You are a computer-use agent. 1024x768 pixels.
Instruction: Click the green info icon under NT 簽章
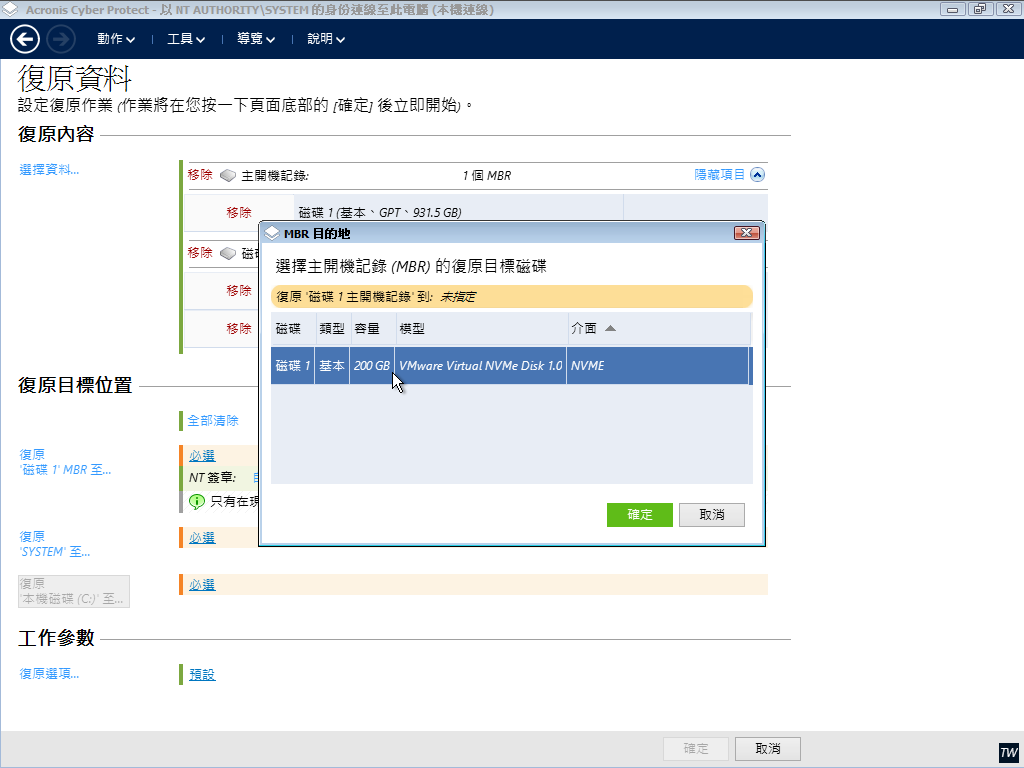coord(197,501)
